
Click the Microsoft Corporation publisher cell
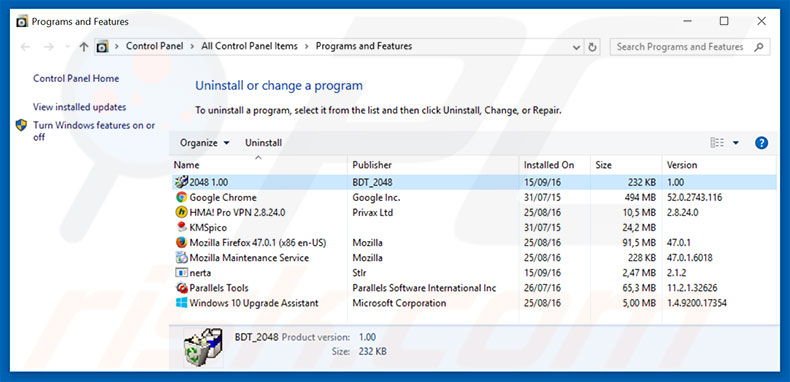[x=399, y=303]
